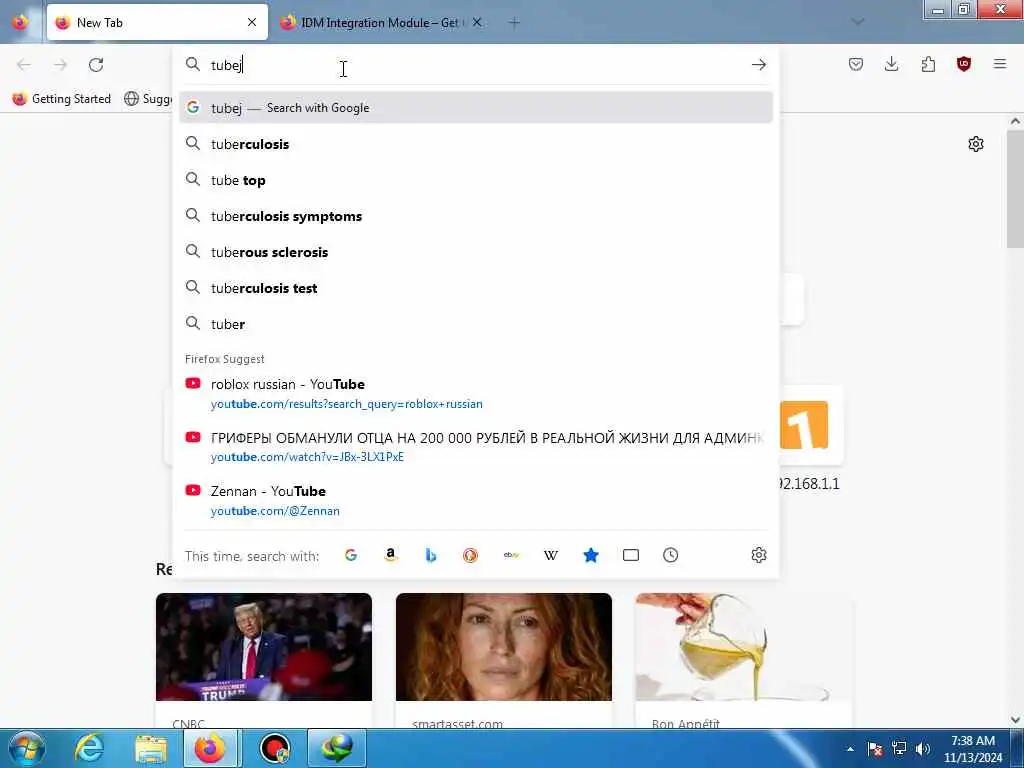The image size is (1024, 768).
Task: Search this time with Amazon icon
Action: [x=391, y=555]
